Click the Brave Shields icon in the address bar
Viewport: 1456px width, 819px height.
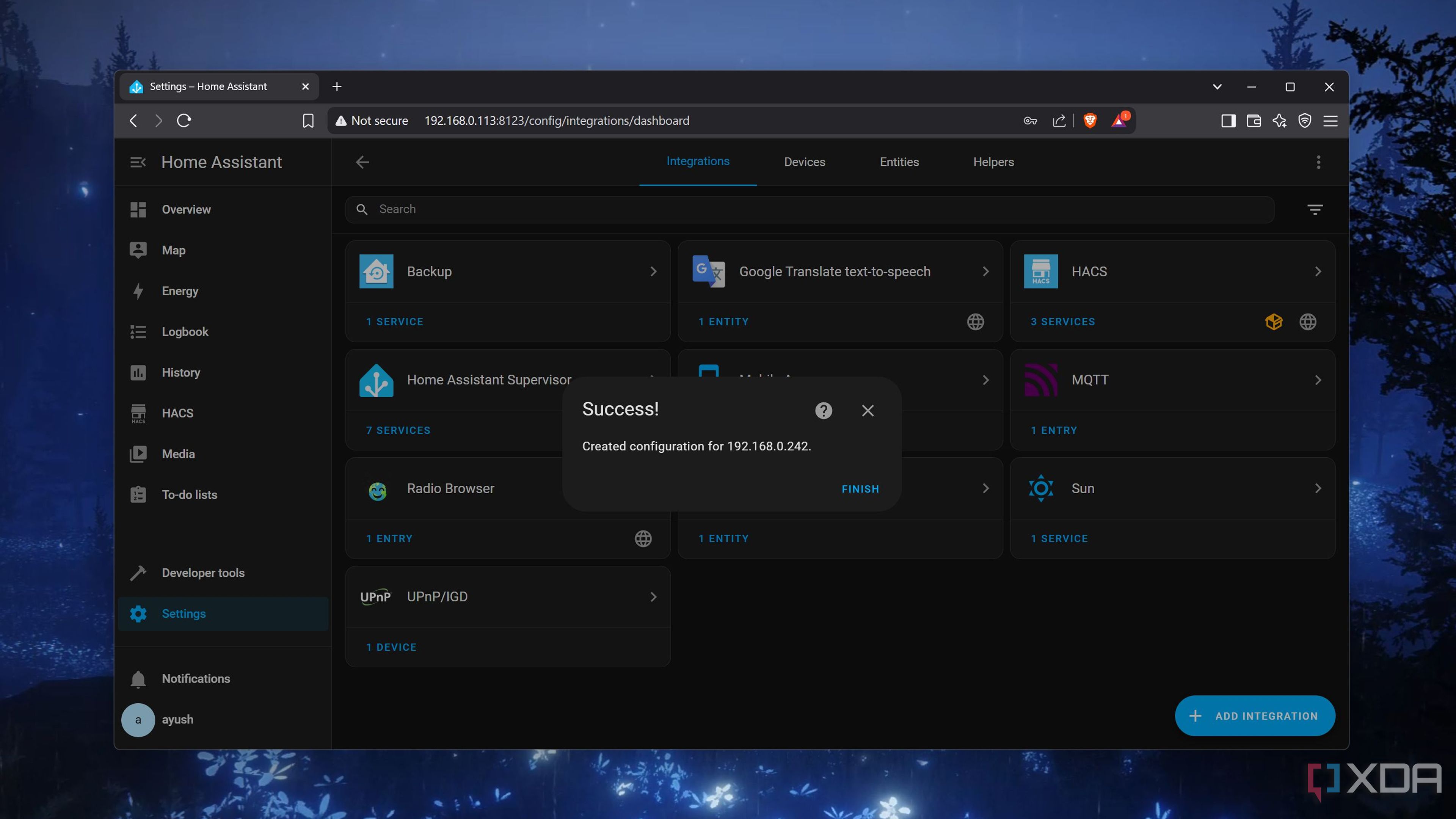tap(1090, 121)
